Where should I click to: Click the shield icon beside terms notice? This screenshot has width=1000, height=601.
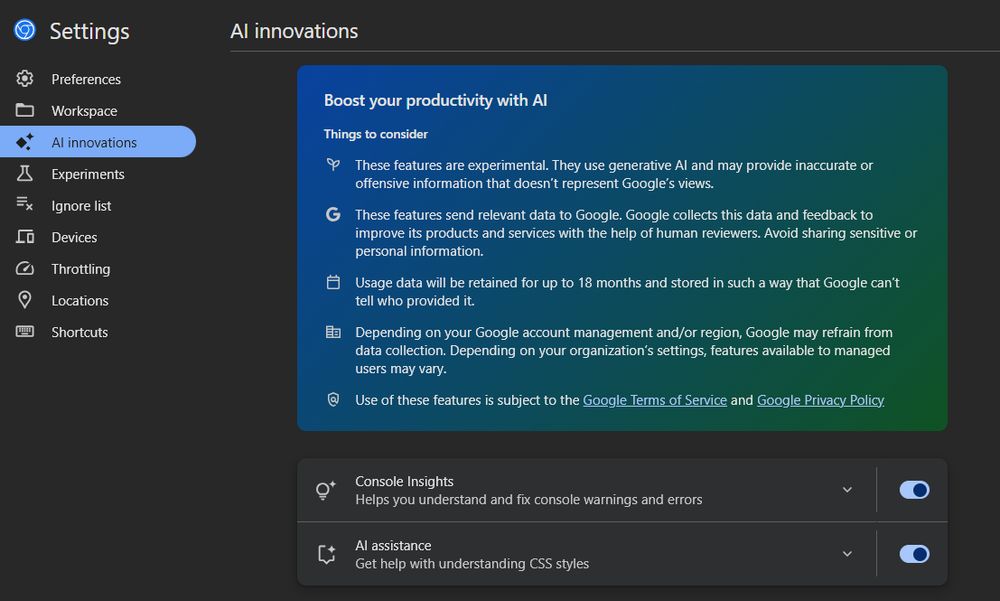333,399
